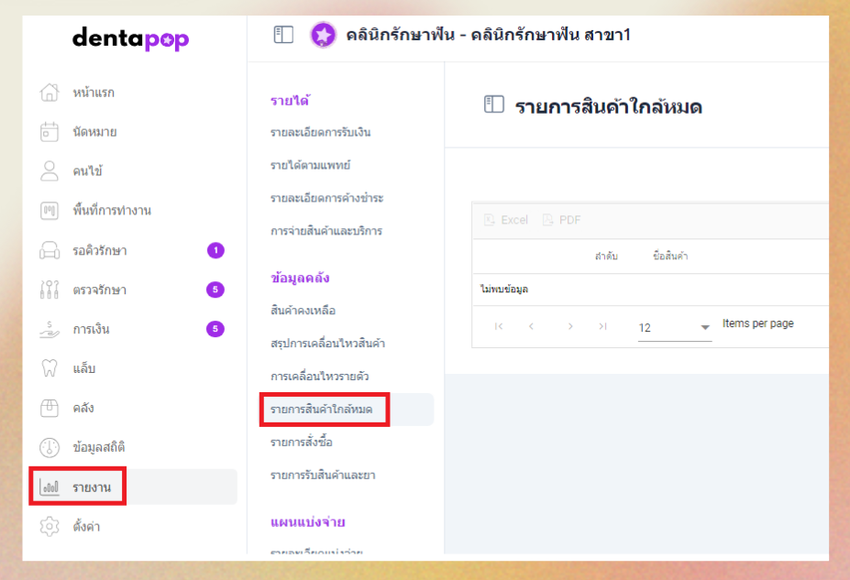Click the sofa icon beside รอคิวรักษา

click(49, 250)
